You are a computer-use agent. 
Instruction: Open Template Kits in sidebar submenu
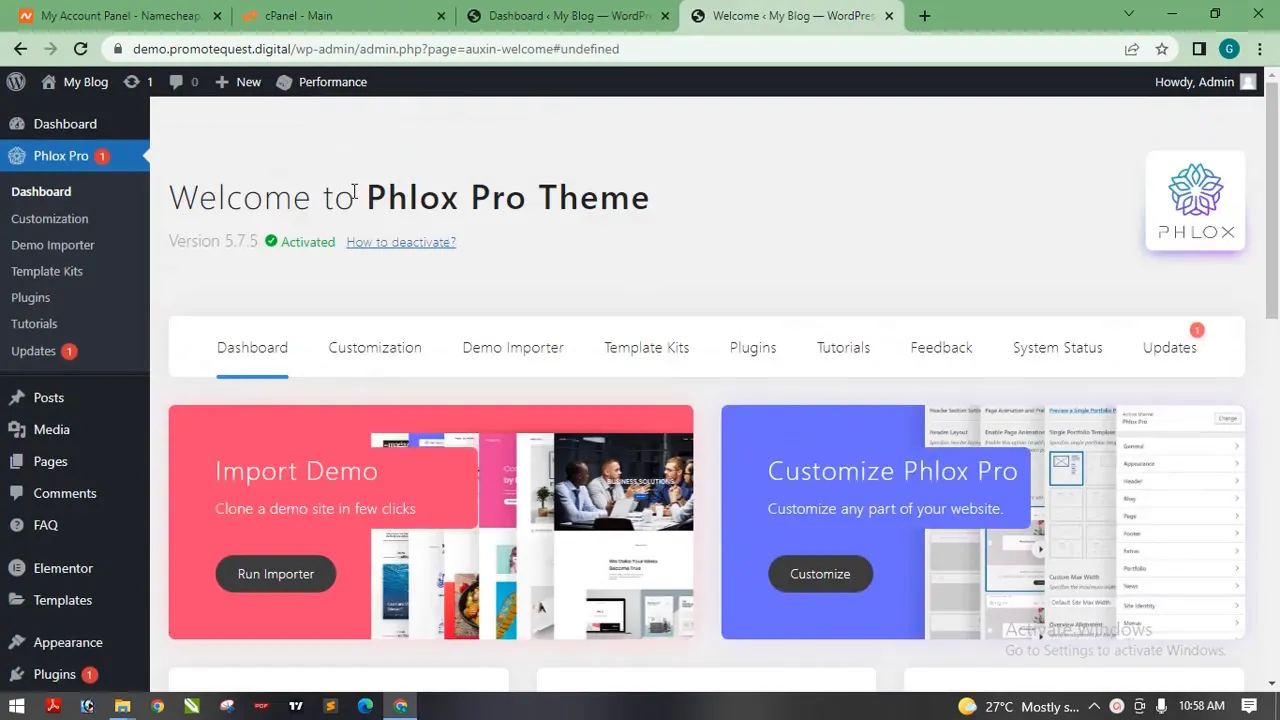[x=47, y=271]
